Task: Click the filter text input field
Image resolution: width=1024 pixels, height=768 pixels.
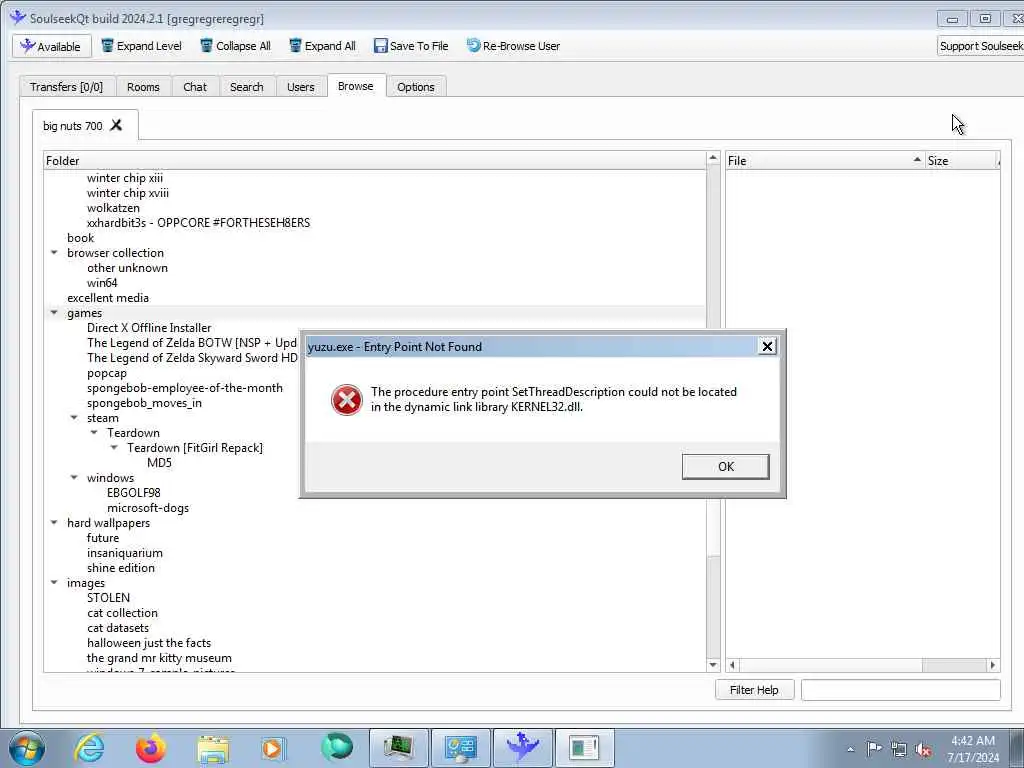Action: tap(901, 690)
